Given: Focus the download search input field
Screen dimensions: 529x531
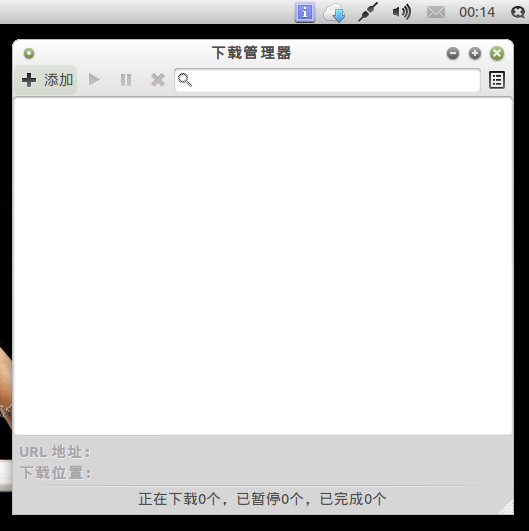Looking at the screenshot, I should [327, 80].
